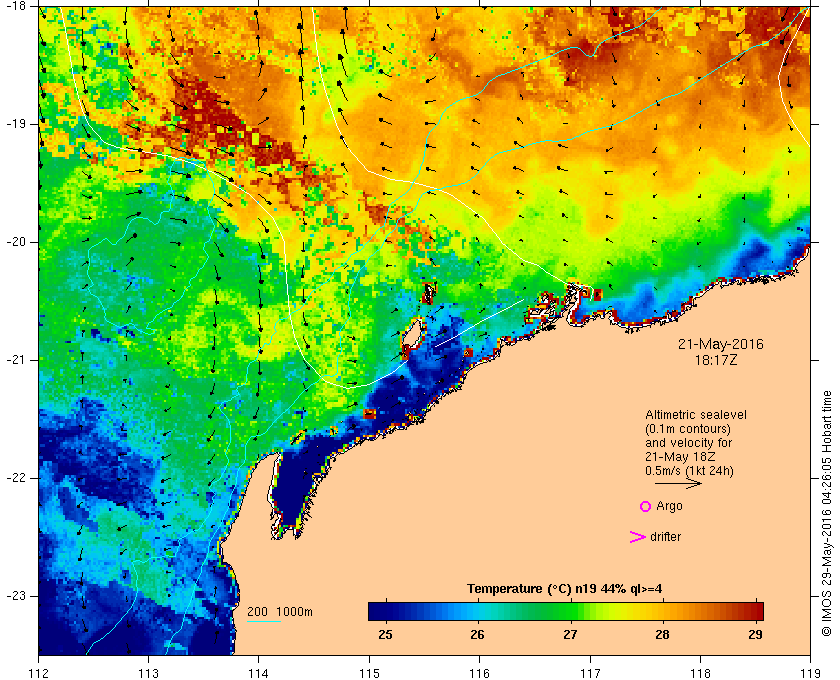Image resolution: width=840 pixels, height=680 pixels.
Task: Click the color bar tick label 26
Action: click(477, 634)
